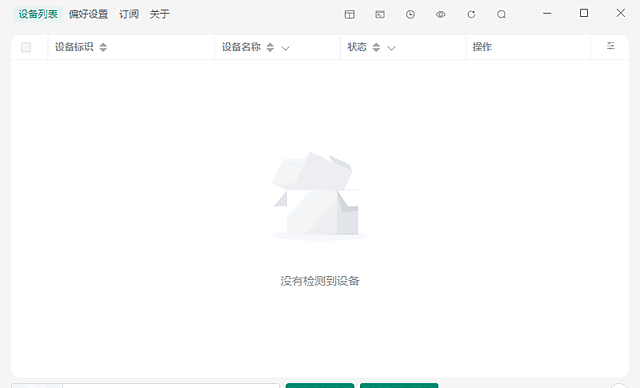Sort by 设备名称 column
640x388 pixels.
click(x=270, y=47)
